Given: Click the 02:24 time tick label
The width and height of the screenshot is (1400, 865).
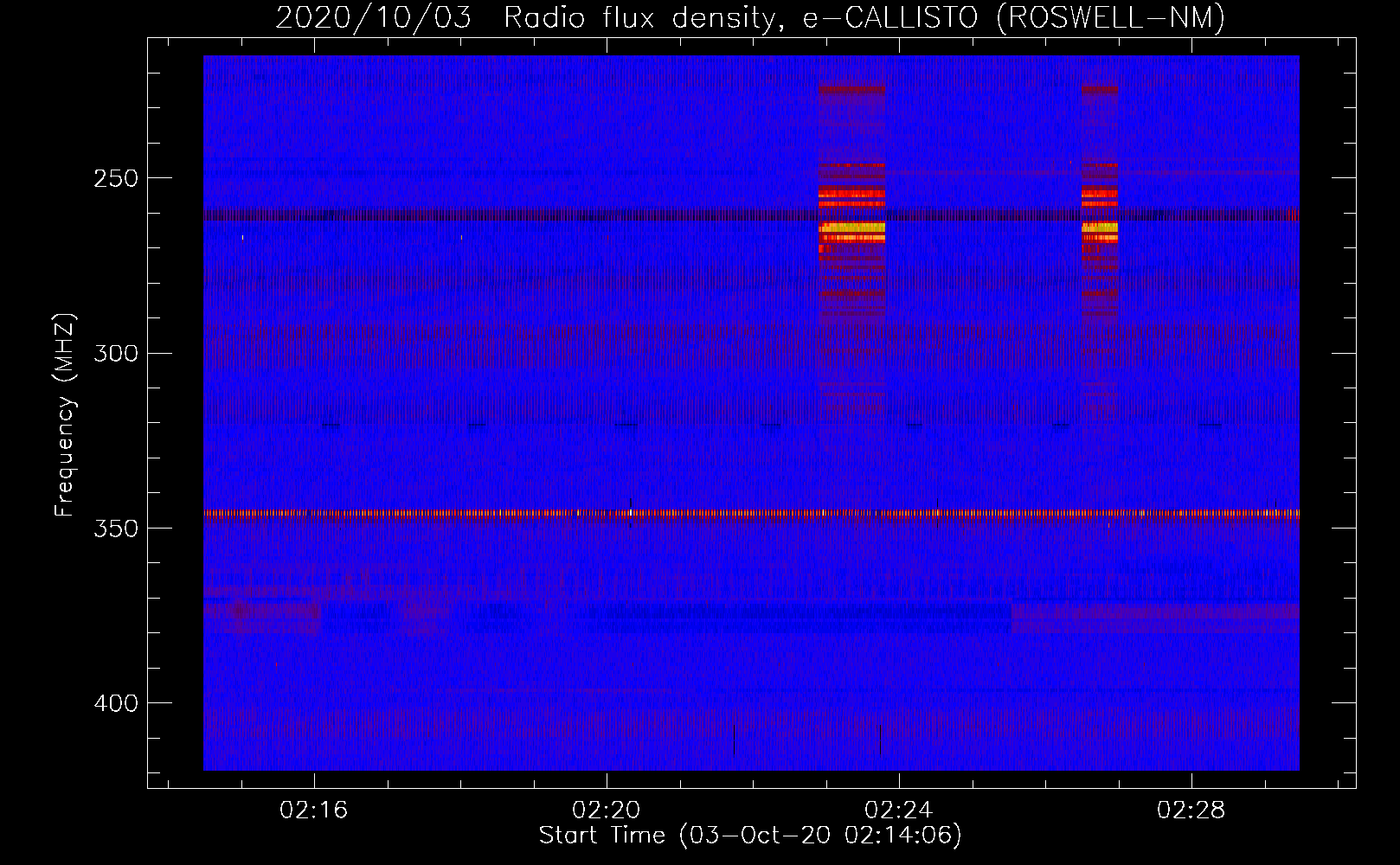Looking at the screenshot, I should (899, 810).
